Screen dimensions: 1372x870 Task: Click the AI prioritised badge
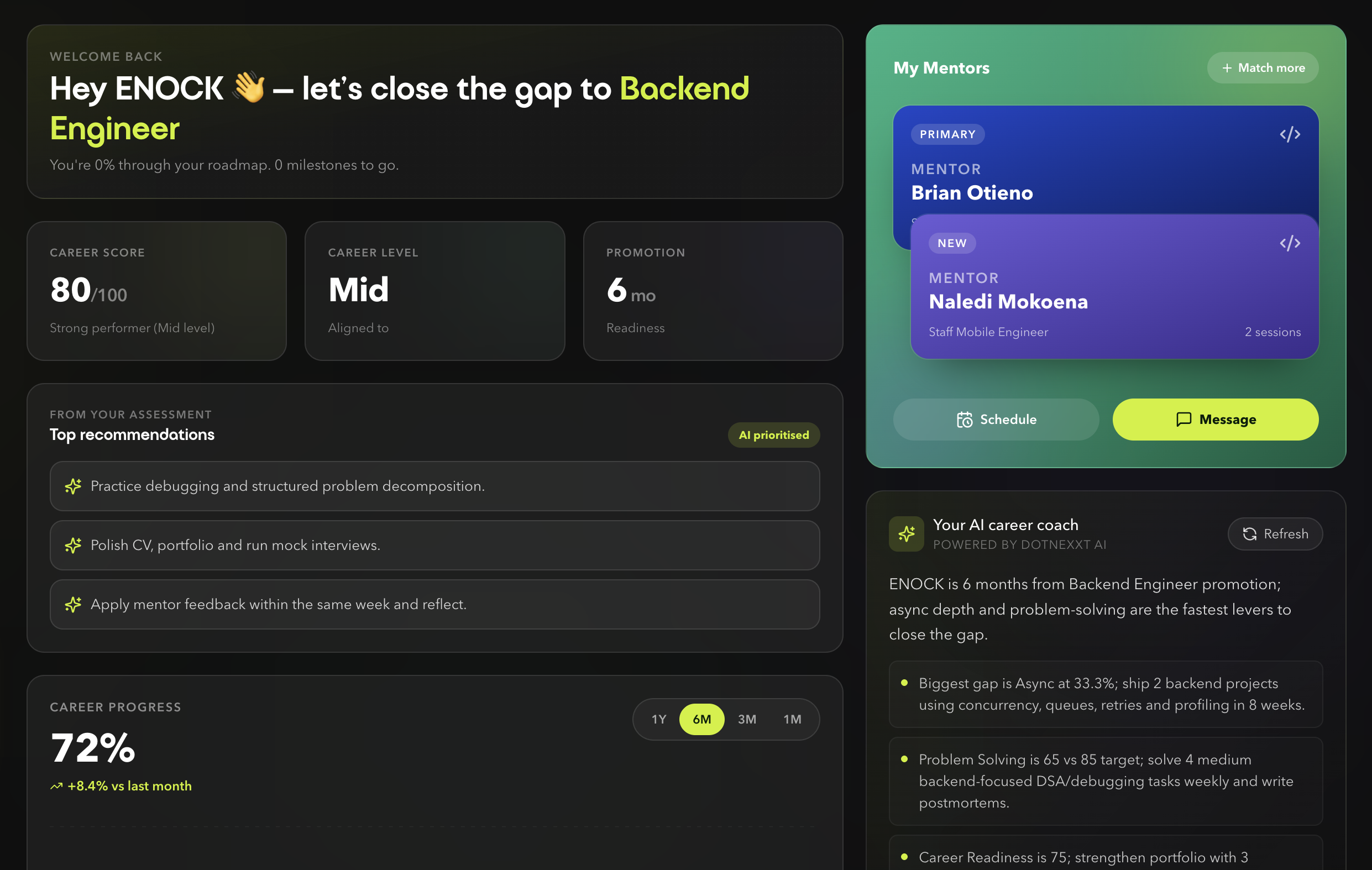773,434
